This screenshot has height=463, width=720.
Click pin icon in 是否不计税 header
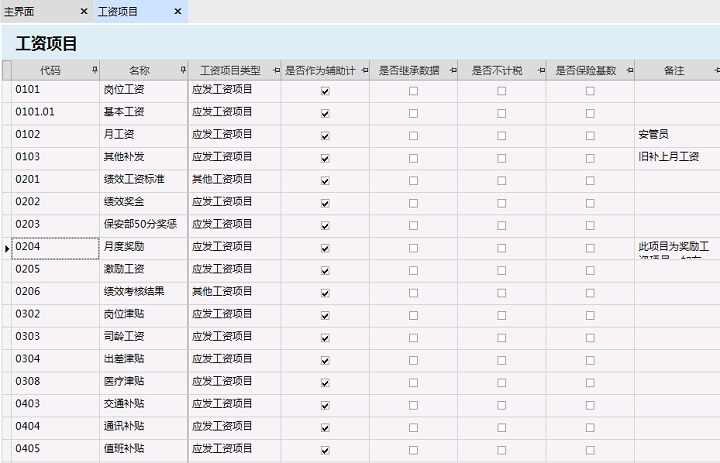point(541,70)
